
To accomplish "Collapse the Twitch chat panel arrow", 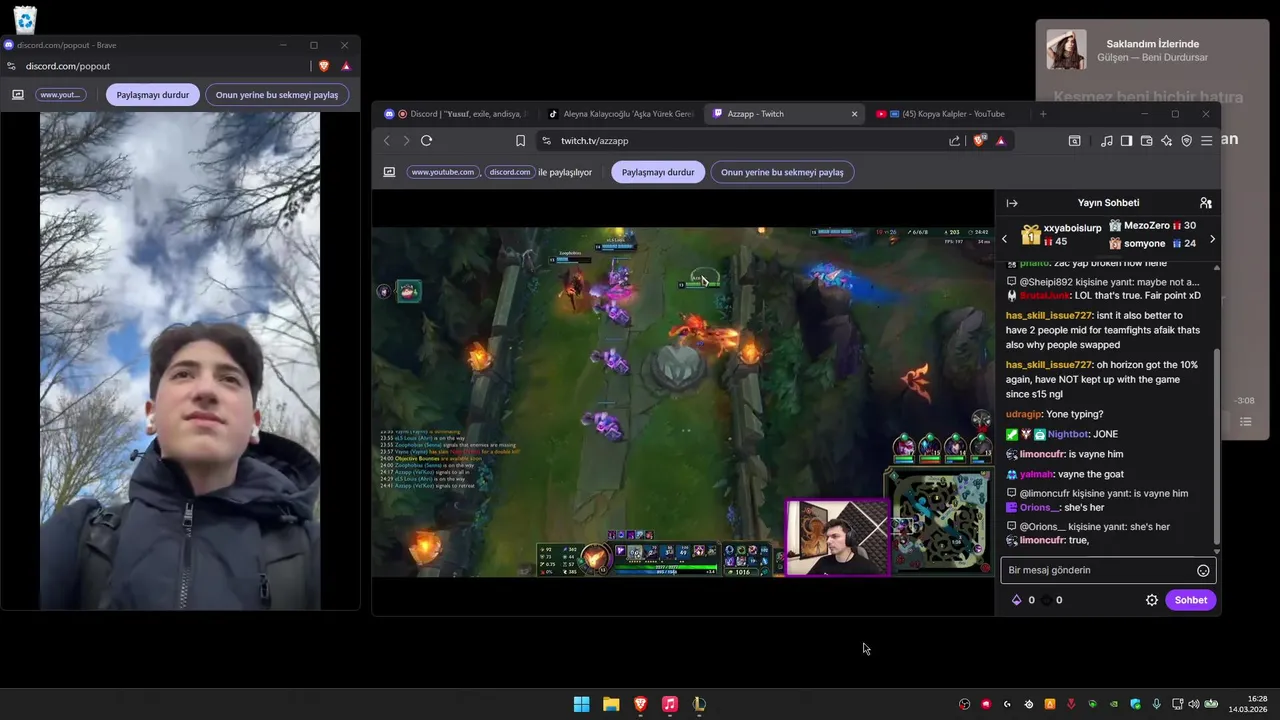I will pyautogui.click(x=1012, y=203).
